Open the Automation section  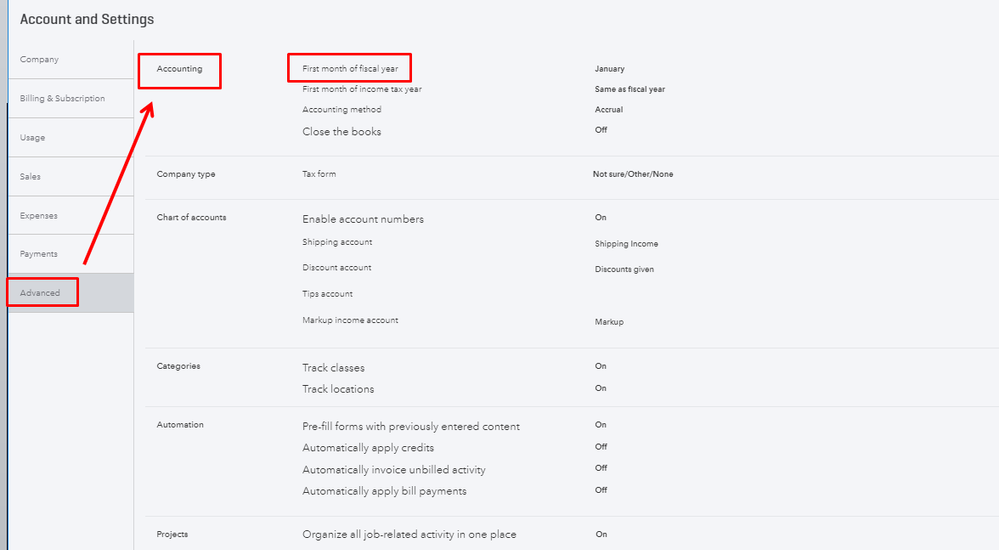tap(180, 425)
